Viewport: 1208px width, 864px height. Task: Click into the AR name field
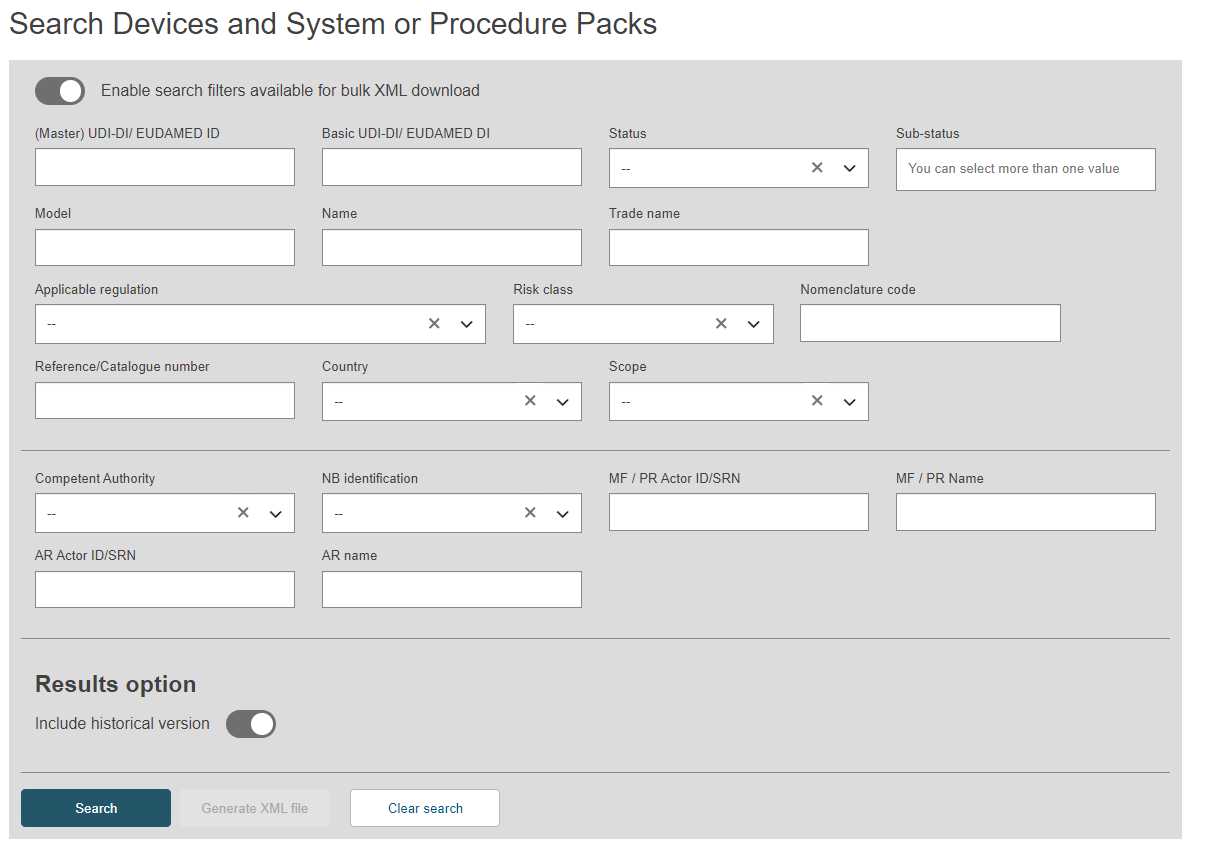(452, 589)
